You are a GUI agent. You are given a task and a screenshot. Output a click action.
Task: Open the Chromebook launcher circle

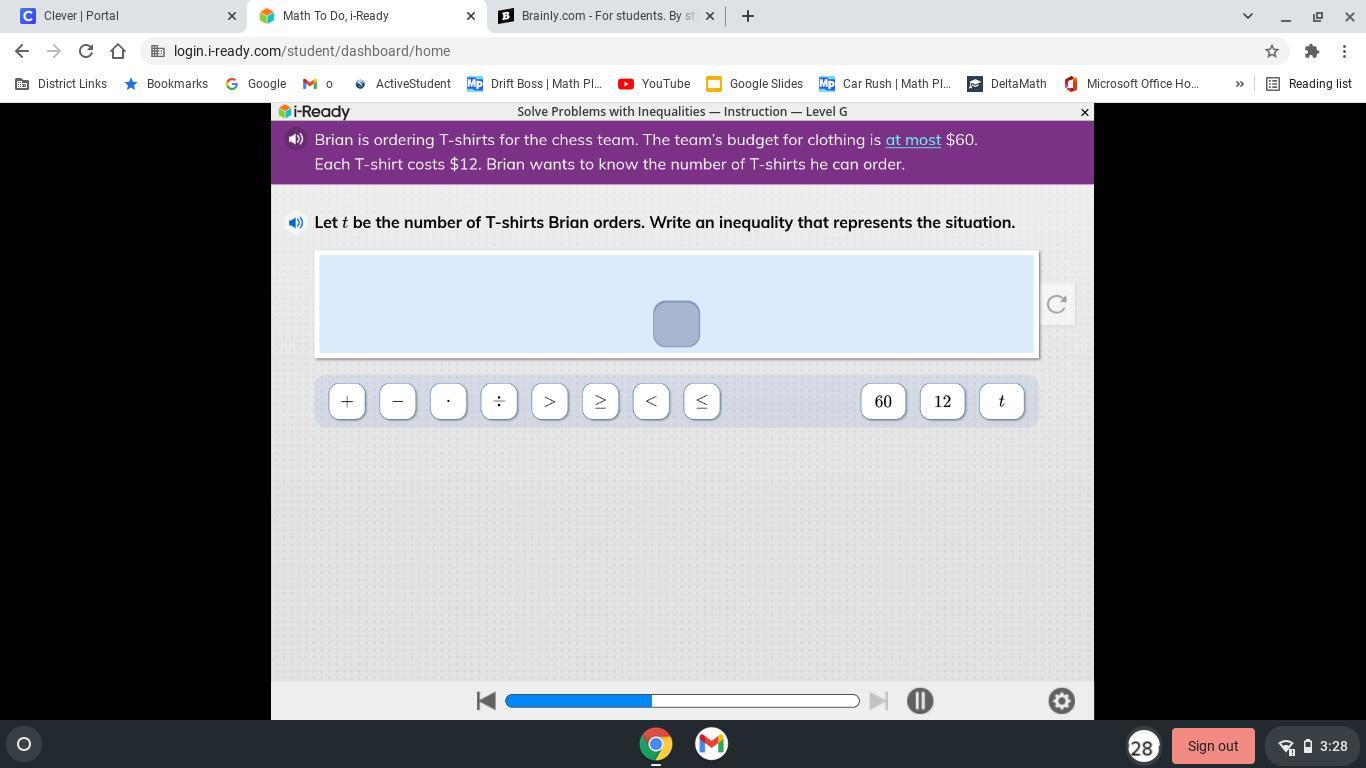pos(24,744)
